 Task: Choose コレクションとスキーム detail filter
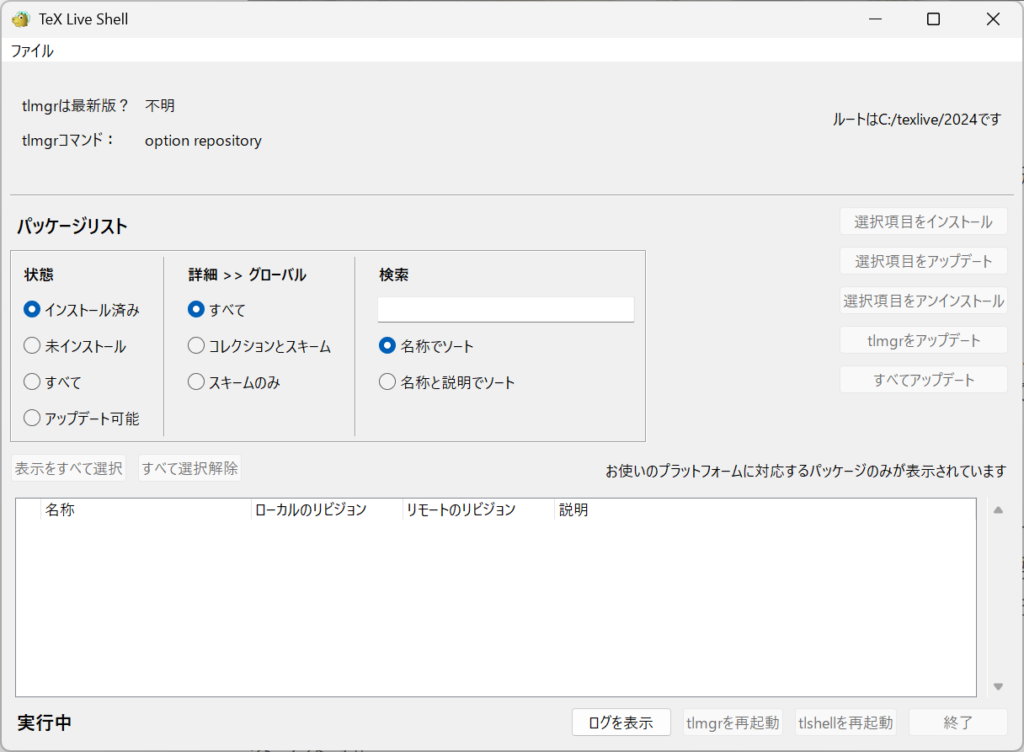point(196,346)
